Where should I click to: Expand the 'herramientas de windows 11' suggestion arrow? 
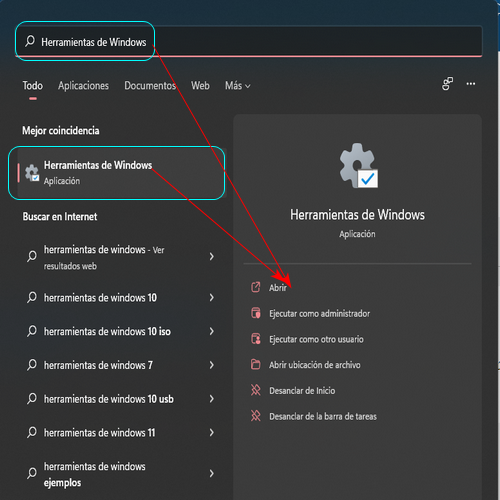212,432
